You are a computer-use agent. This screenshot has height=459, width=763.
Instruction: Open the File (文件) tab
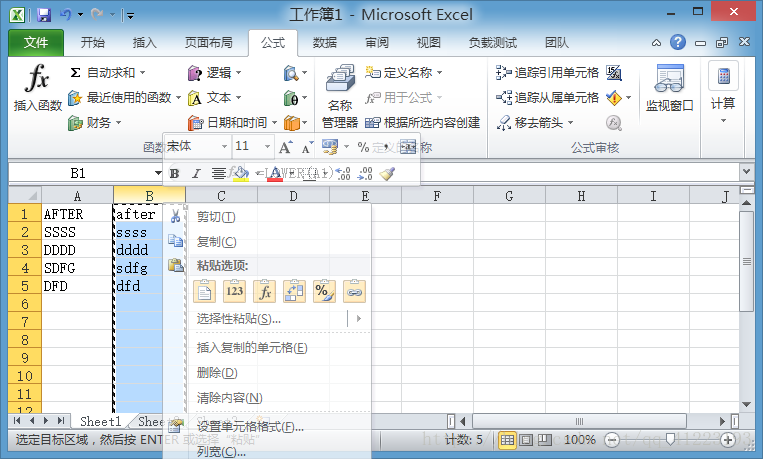[36, 43]
